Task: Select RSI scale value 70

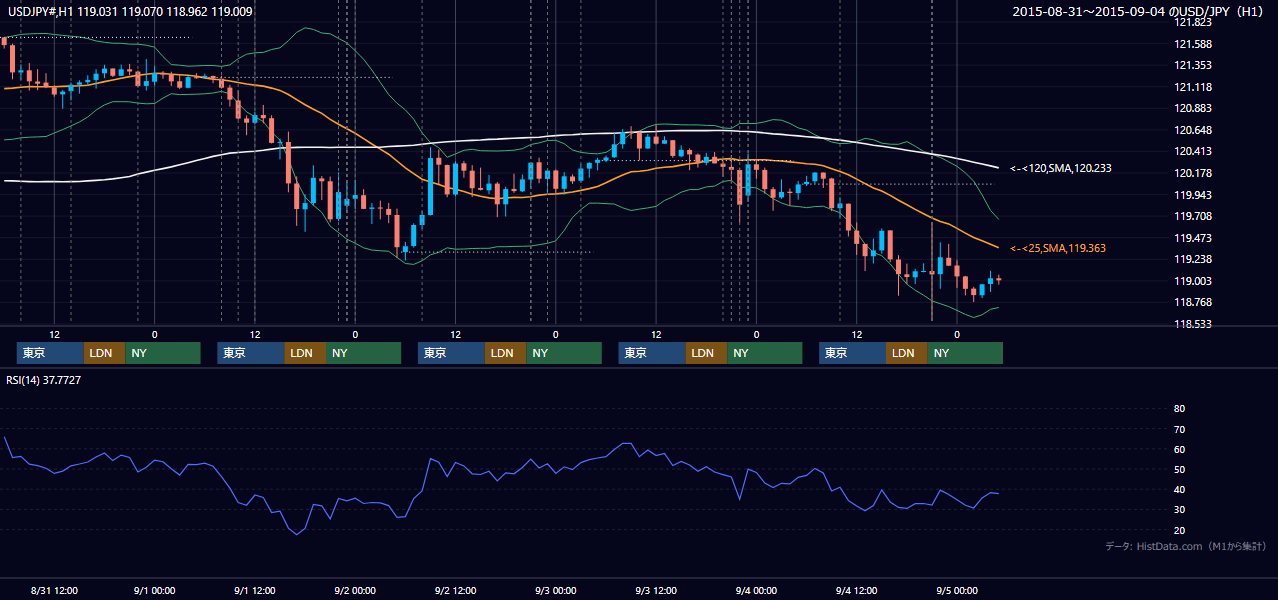Action: pos(1179,429)
